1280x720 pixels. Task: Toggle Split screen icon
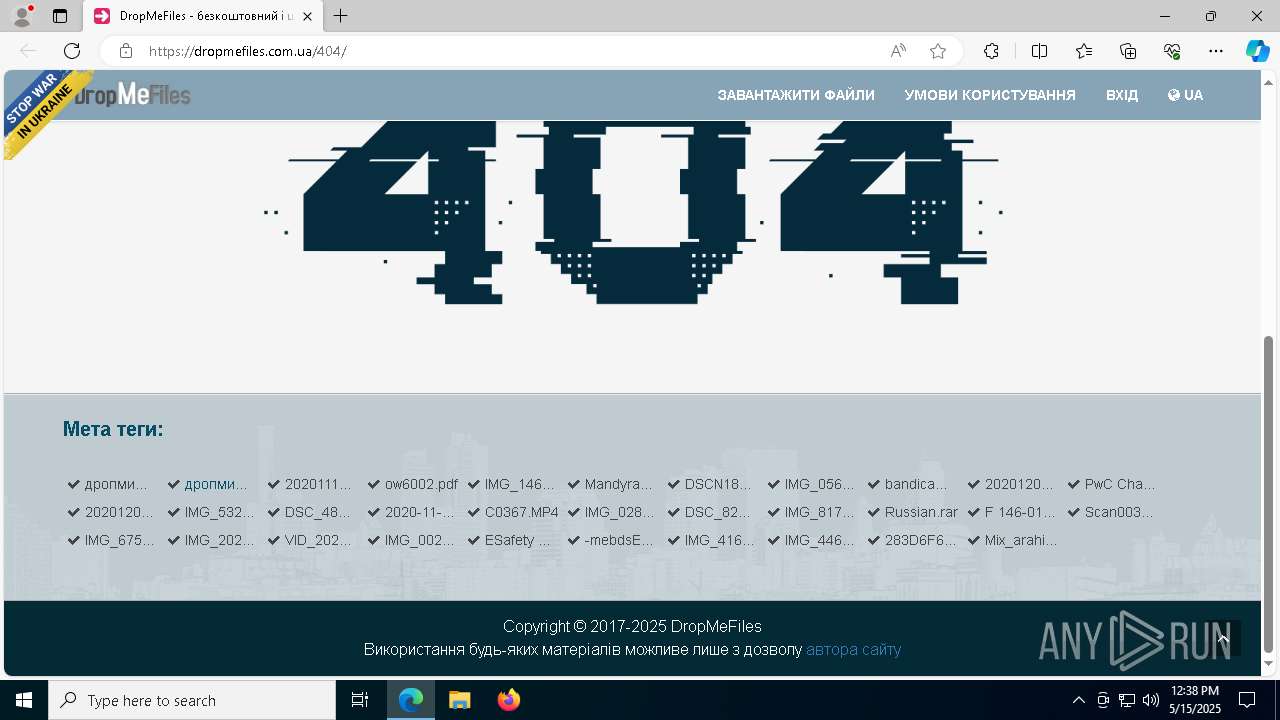pyautogui.click(x=1039, y=51)
